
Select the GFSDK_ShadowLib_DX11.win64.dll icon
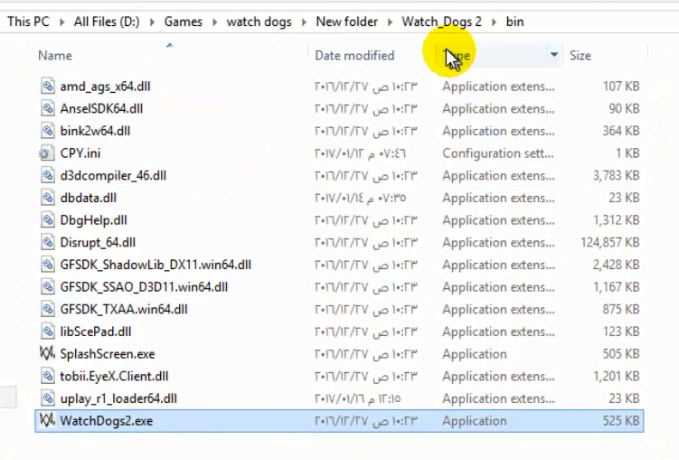(48, 265)
